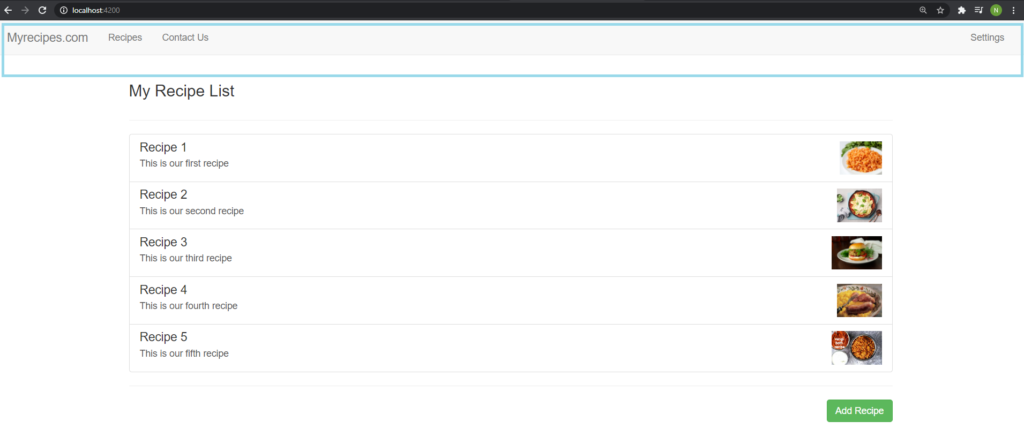Open the Contact Us nav item
The height and width of the screenshot is (444, 1024).
[x=185, y=38]
